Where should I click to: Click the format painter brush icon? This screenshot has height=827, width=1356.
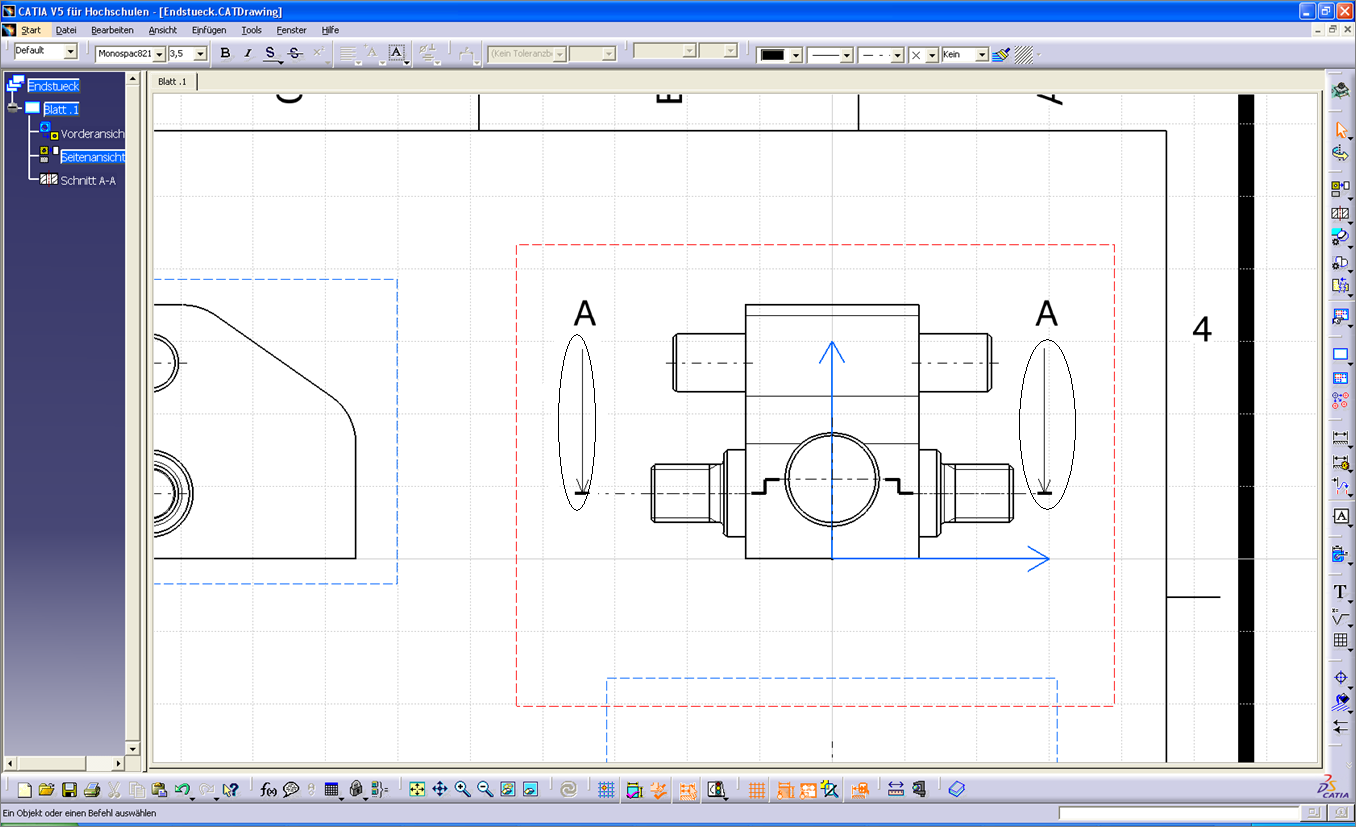(1001, 54)
